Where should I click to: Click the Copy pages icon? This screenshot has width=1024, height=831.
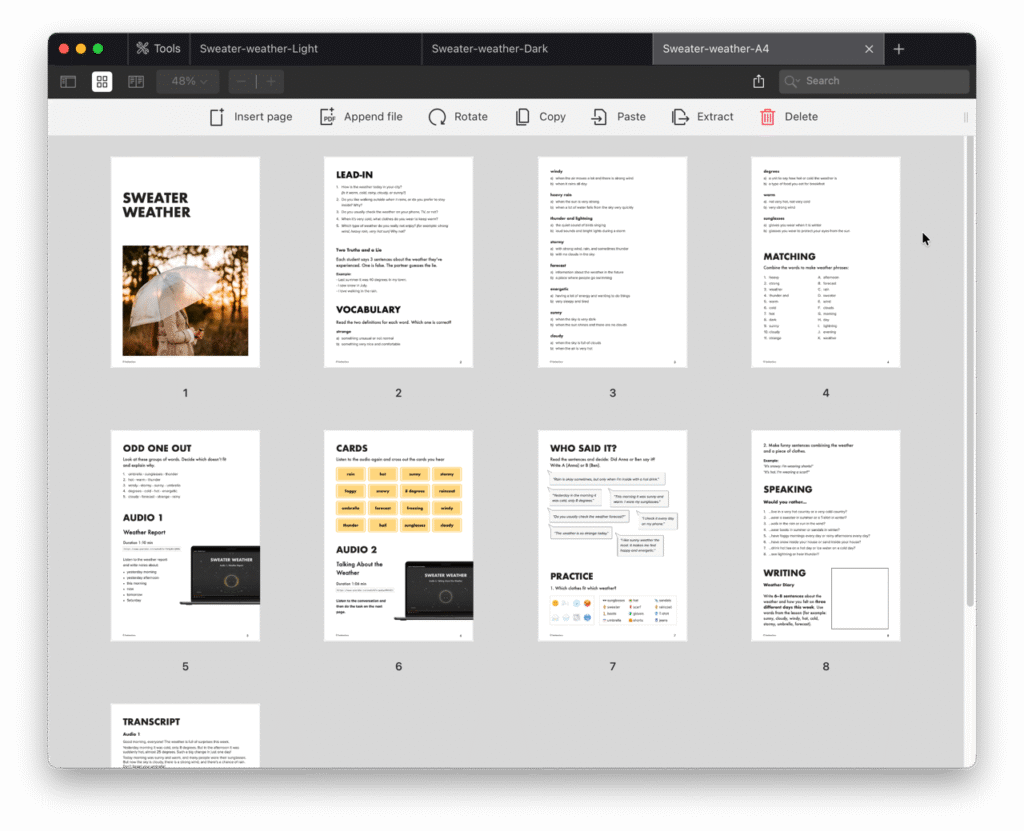522,117
